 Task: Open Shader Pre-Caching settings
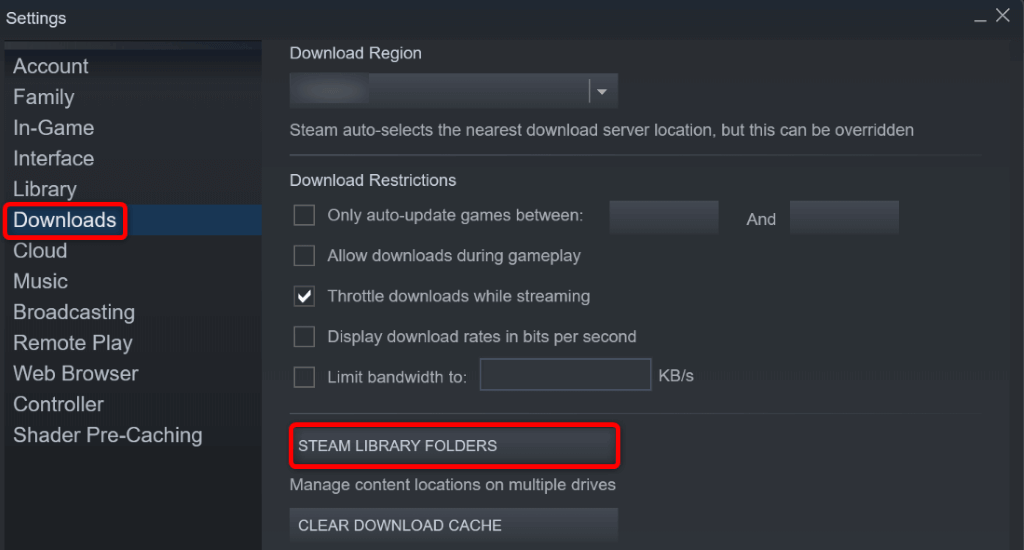108,435
